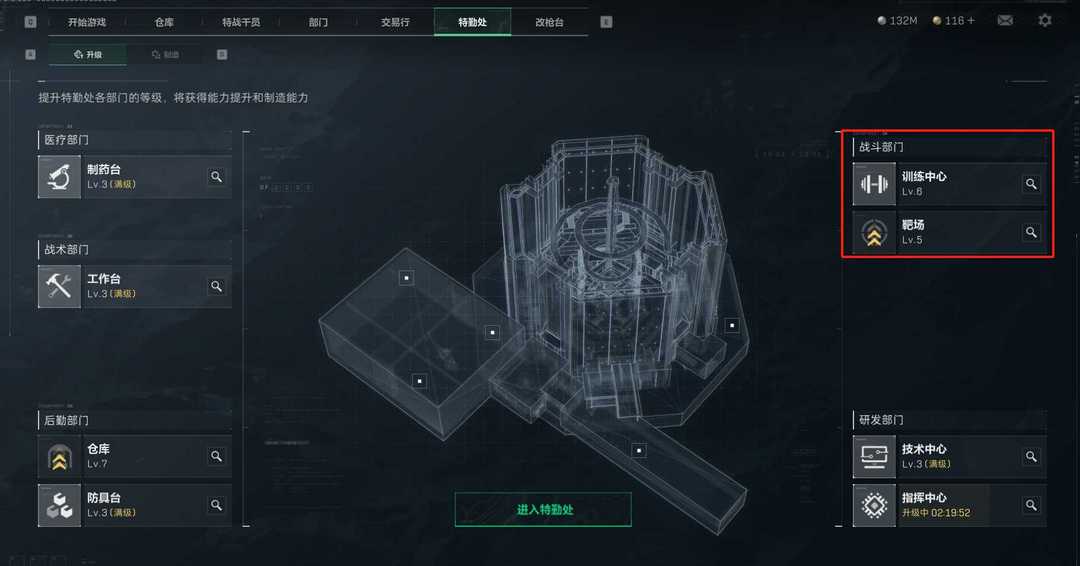Select the dimmed sub-tab beside 升级

(x=165, y=54)
